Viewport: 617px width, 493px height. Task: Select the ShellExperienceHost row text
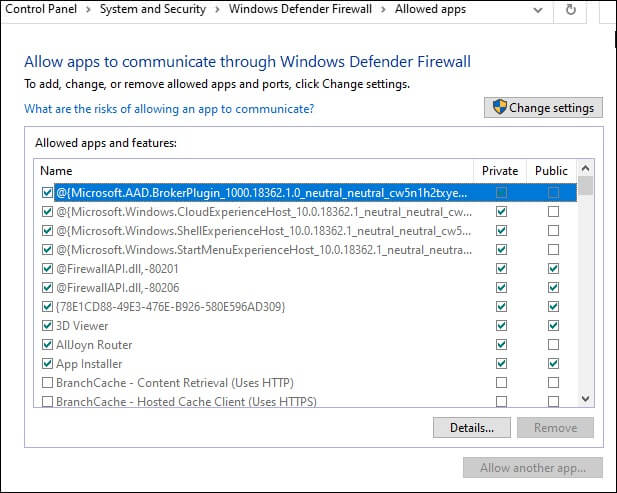(x=263, y=231)
